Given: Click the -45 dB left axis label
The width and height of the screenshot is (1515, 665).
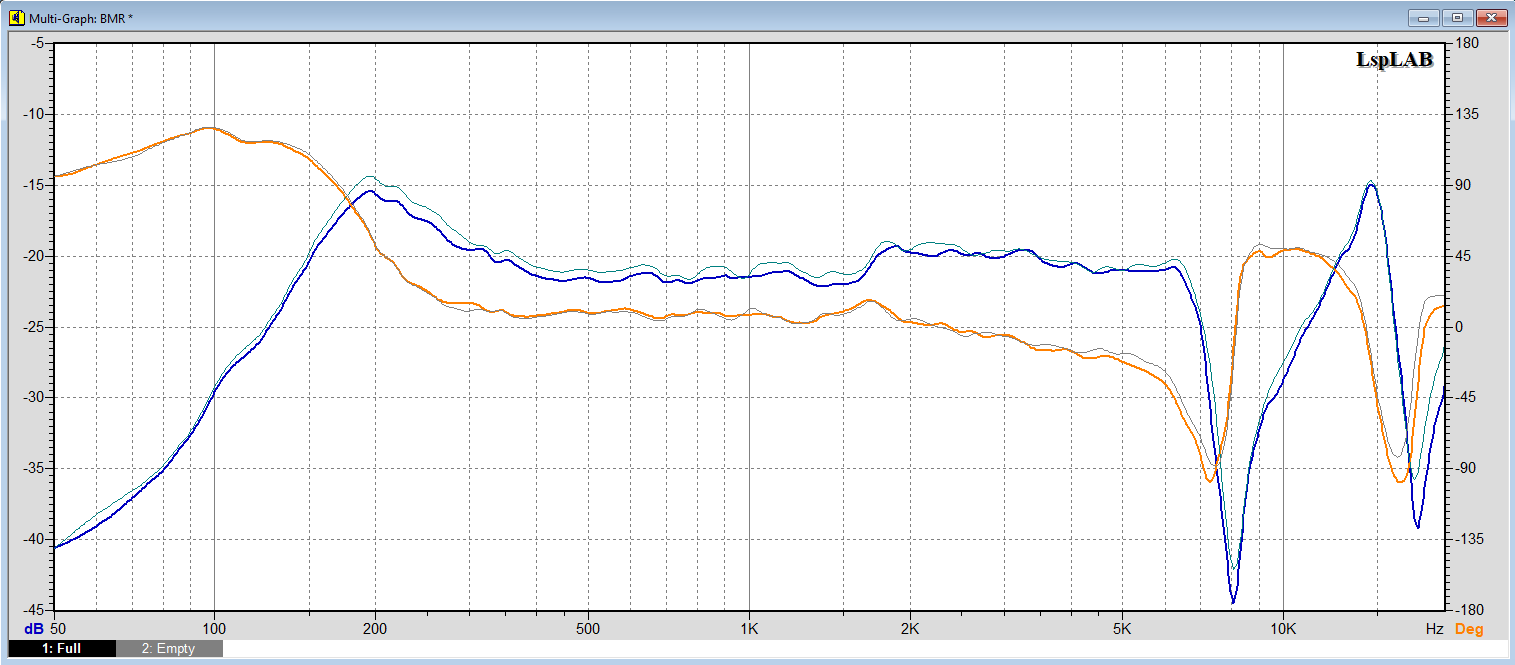Looking at the screenshot, I should coord(36,610).
